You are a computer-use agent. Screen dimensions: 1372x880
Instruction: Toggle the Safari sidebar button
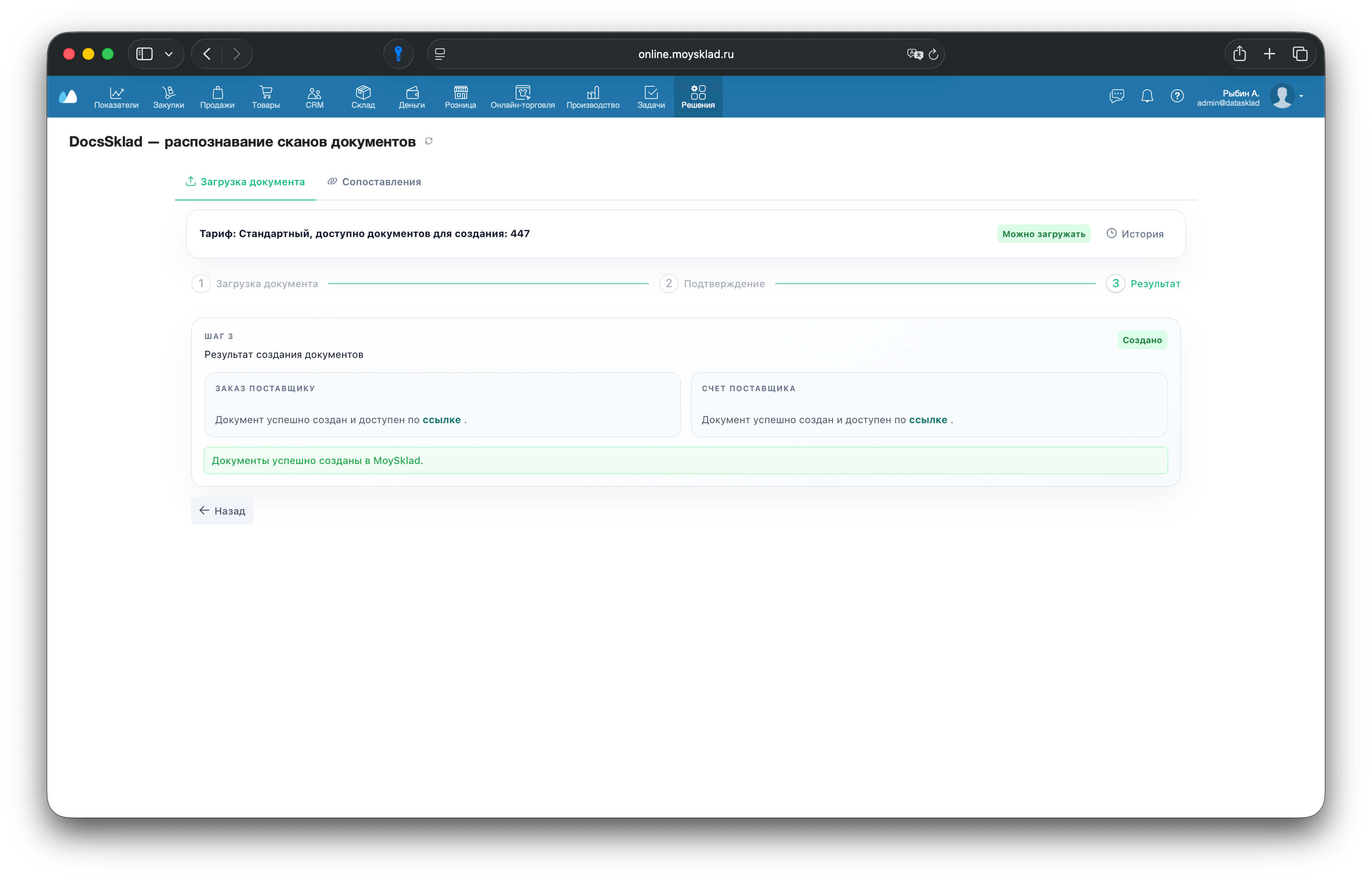pyautogui.click(x=144, y=54)
